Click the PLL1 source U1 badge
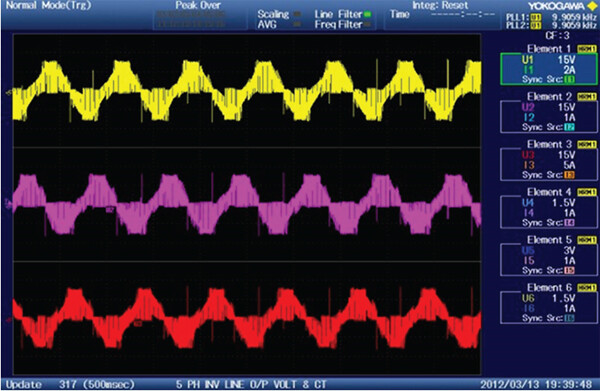The image size is (600, 391). click(536, 17)
